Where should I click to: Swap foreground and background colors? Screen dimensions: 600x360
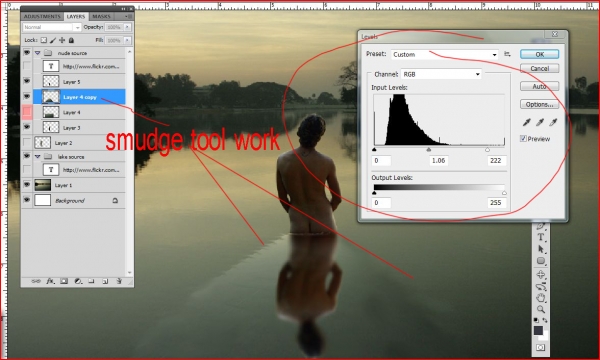tap(545, 320)
